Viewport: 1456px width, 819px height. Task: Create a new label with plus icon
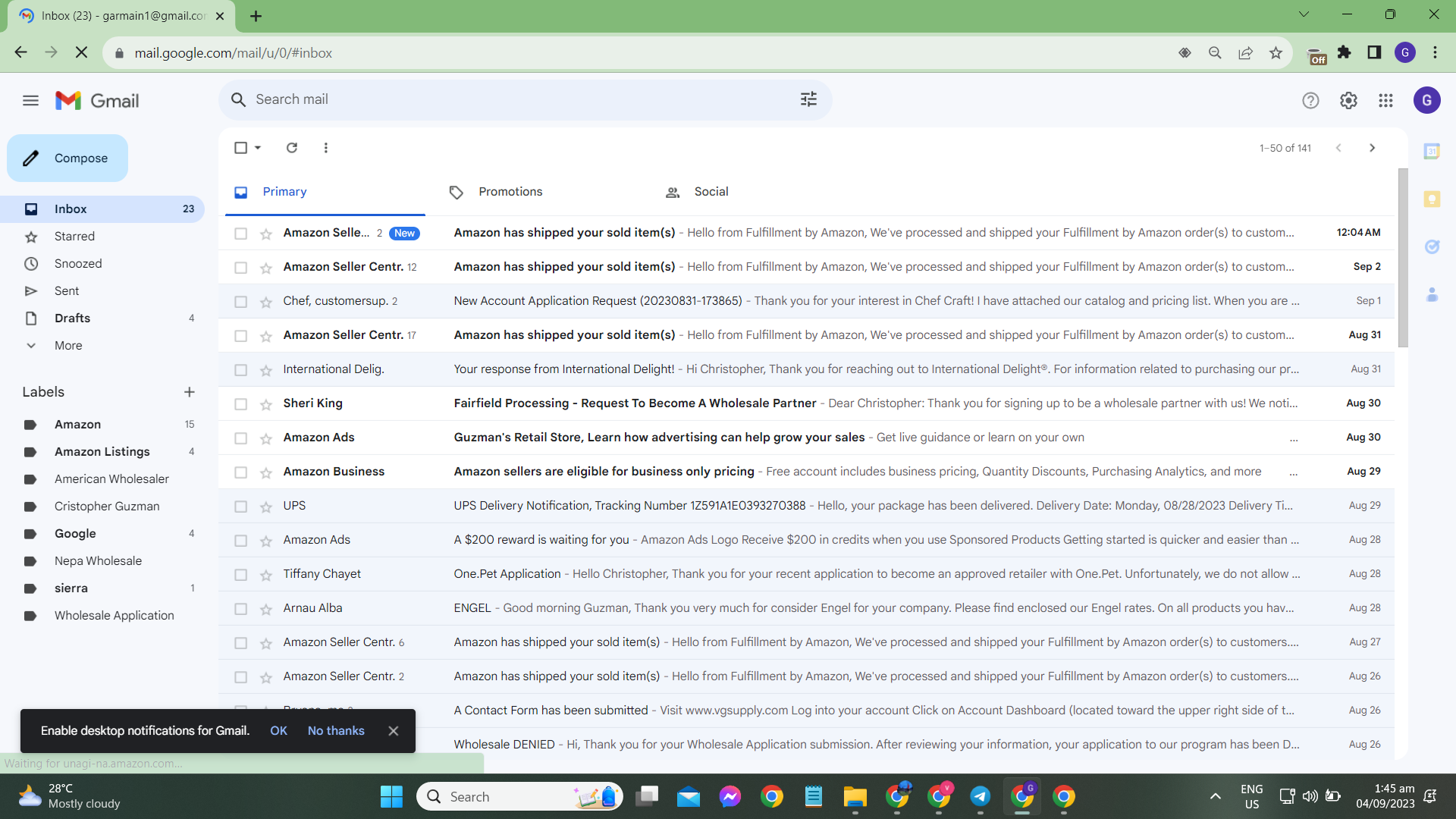pos(190,392)
